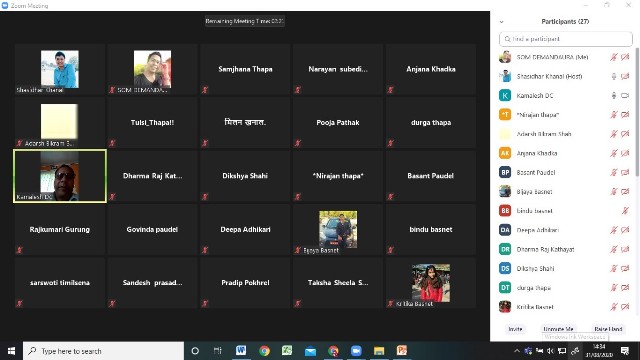
Task: Click the Windows taskbar search box
Action: 104,351
